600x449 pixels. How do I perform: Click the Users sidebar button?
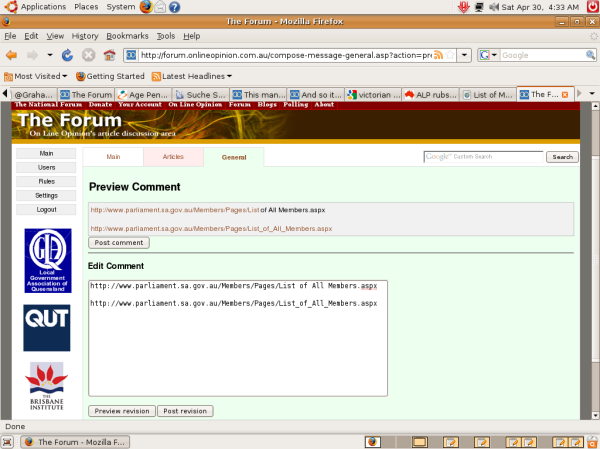[46, 167]
